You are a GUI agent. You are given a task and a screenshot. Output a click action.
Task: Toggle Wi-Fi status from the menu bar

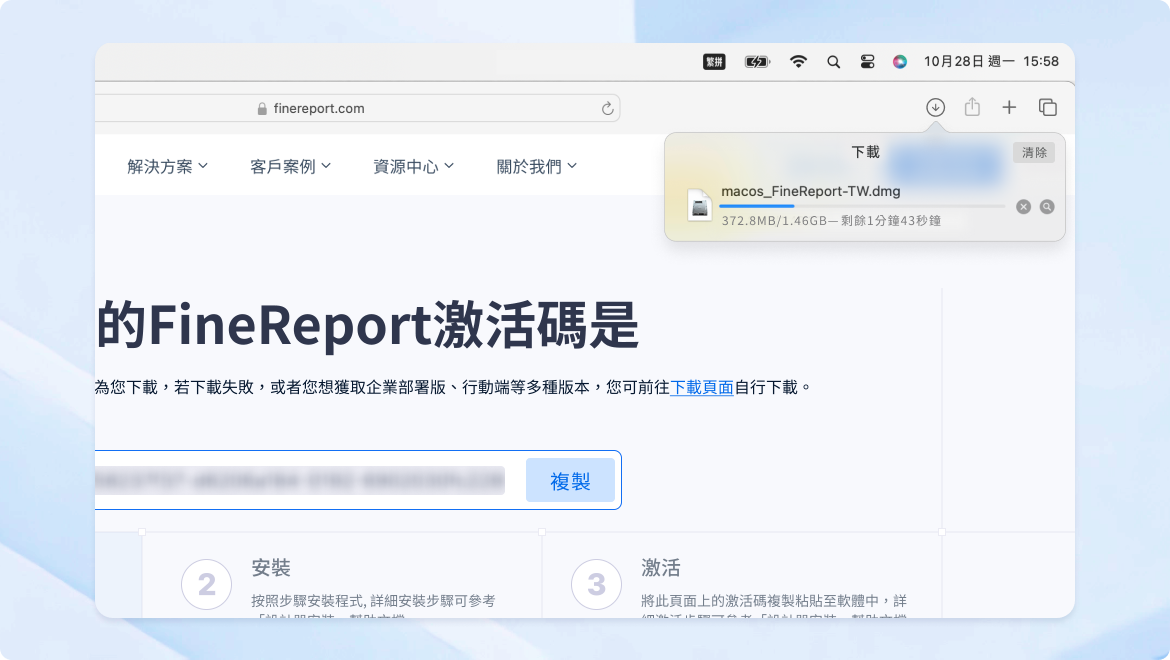point(798,61)
